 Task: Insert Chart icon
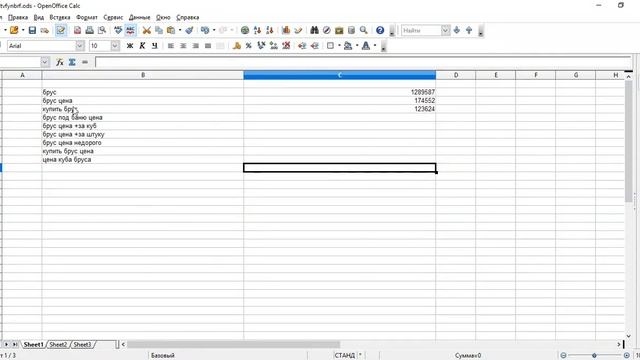(x=286, y=30)
